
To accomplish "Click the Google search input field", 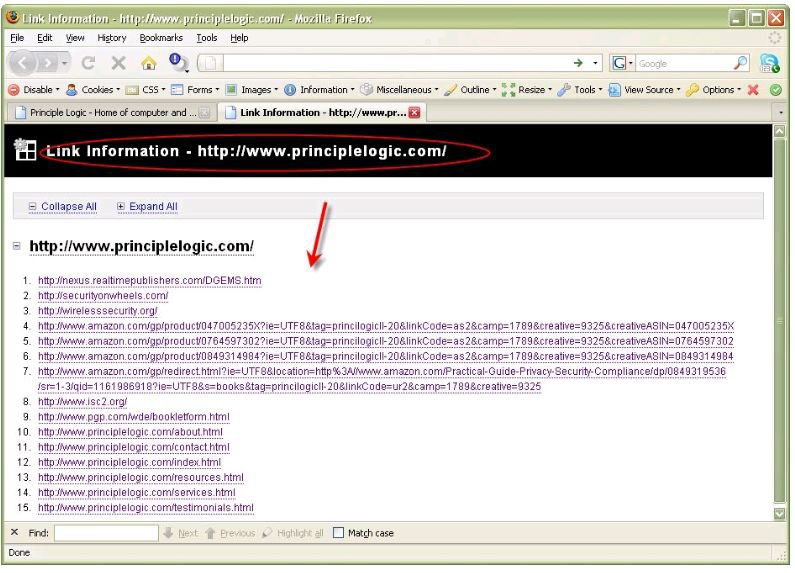I will click(x=684, y=63).
